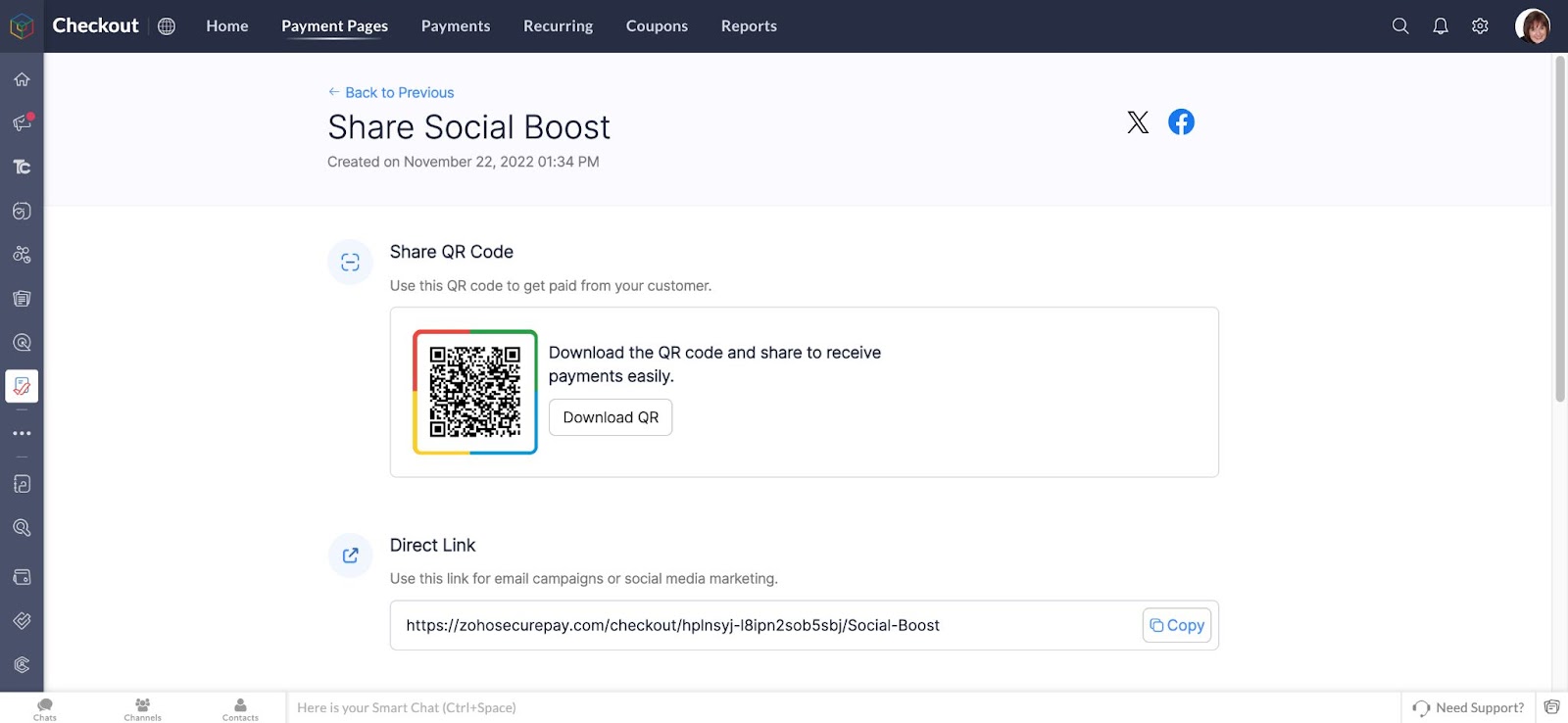Click Back to Previous link
This screenshot has height=723, width=1568.
391,92
